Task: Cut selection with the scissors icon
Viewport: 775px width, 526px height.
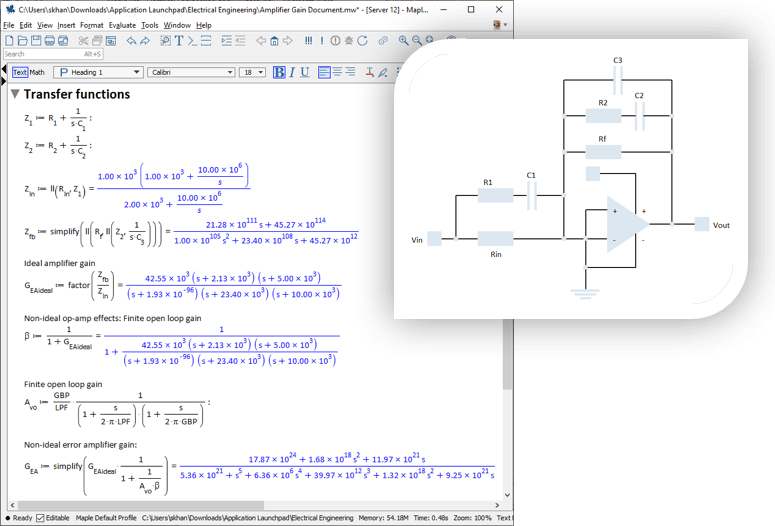Action: (x=84, y=41)
